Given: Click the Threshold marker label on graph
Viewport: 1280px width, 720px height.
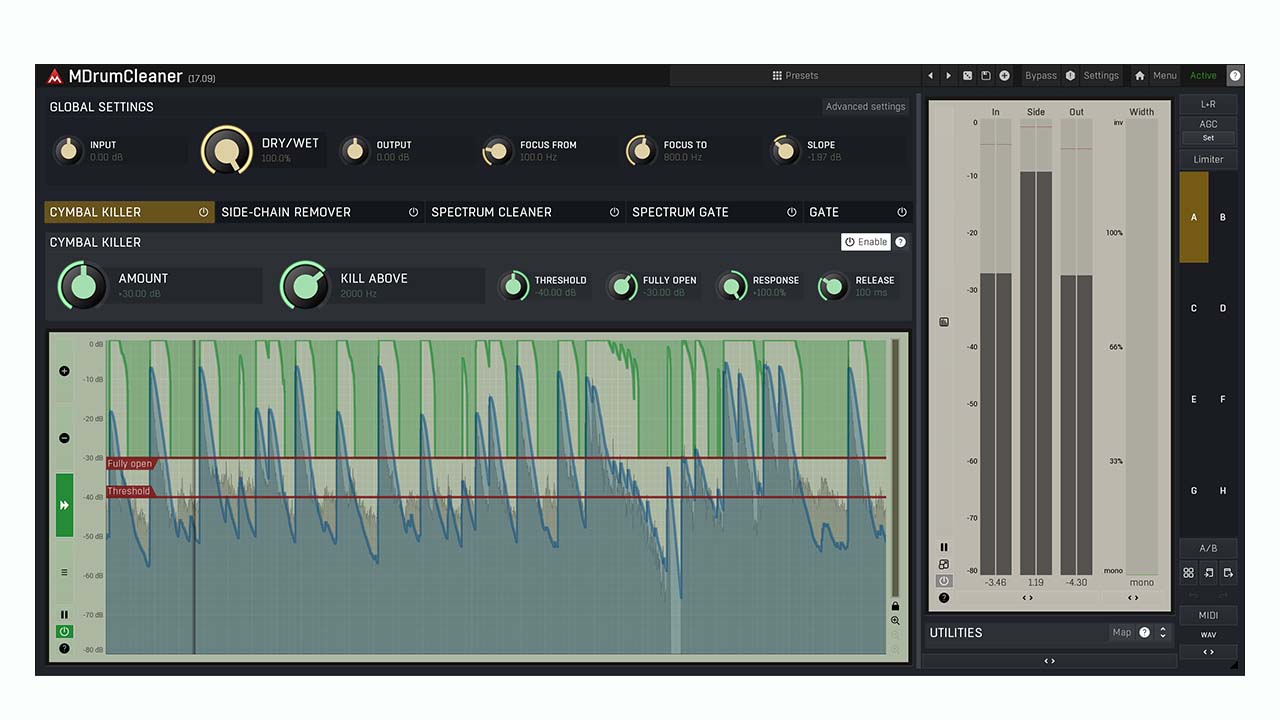Looking at the screenshot, I should coord(129,491).
